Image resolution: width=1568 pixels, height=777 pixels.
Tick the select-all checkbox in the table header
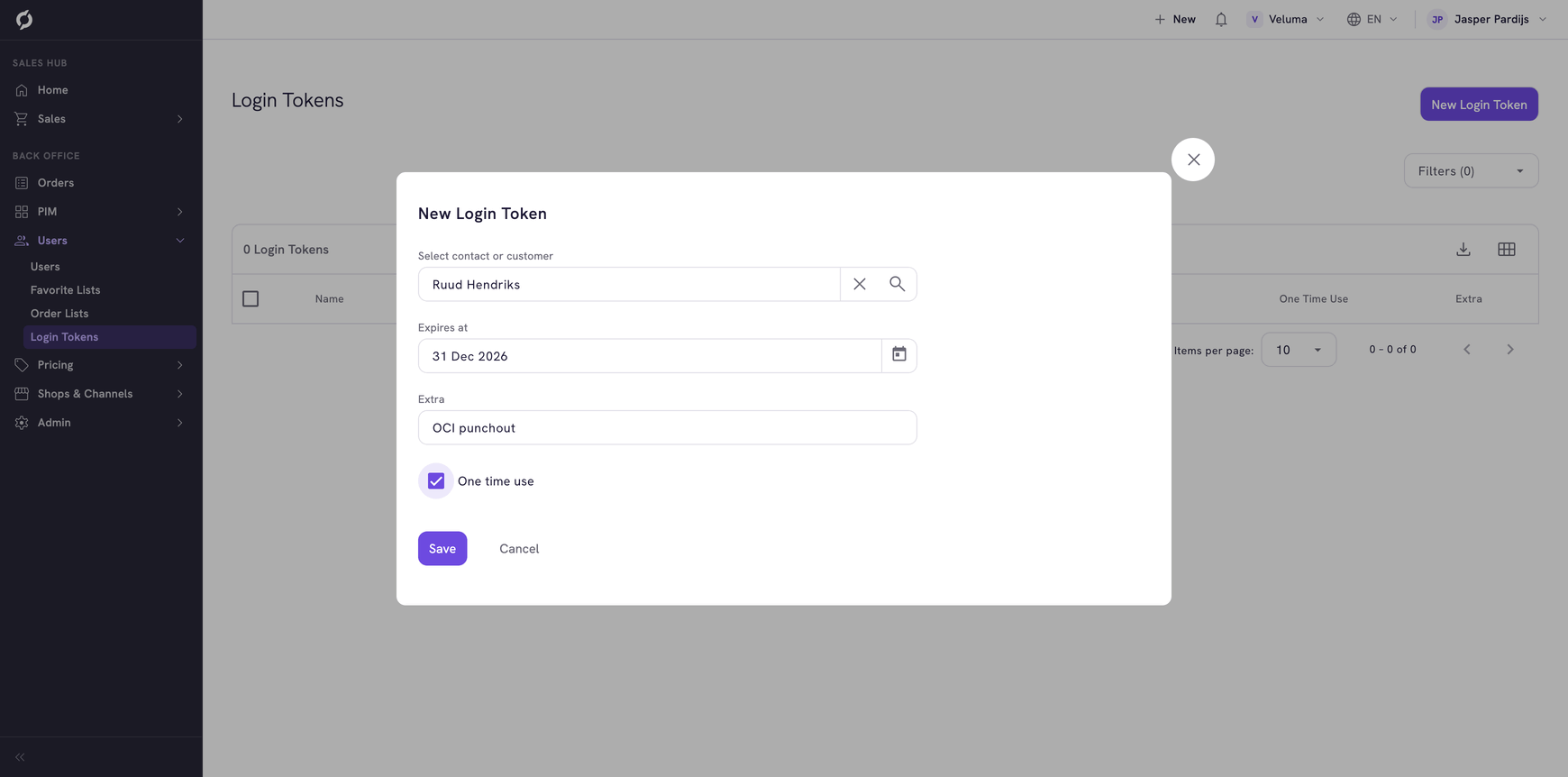251,298
